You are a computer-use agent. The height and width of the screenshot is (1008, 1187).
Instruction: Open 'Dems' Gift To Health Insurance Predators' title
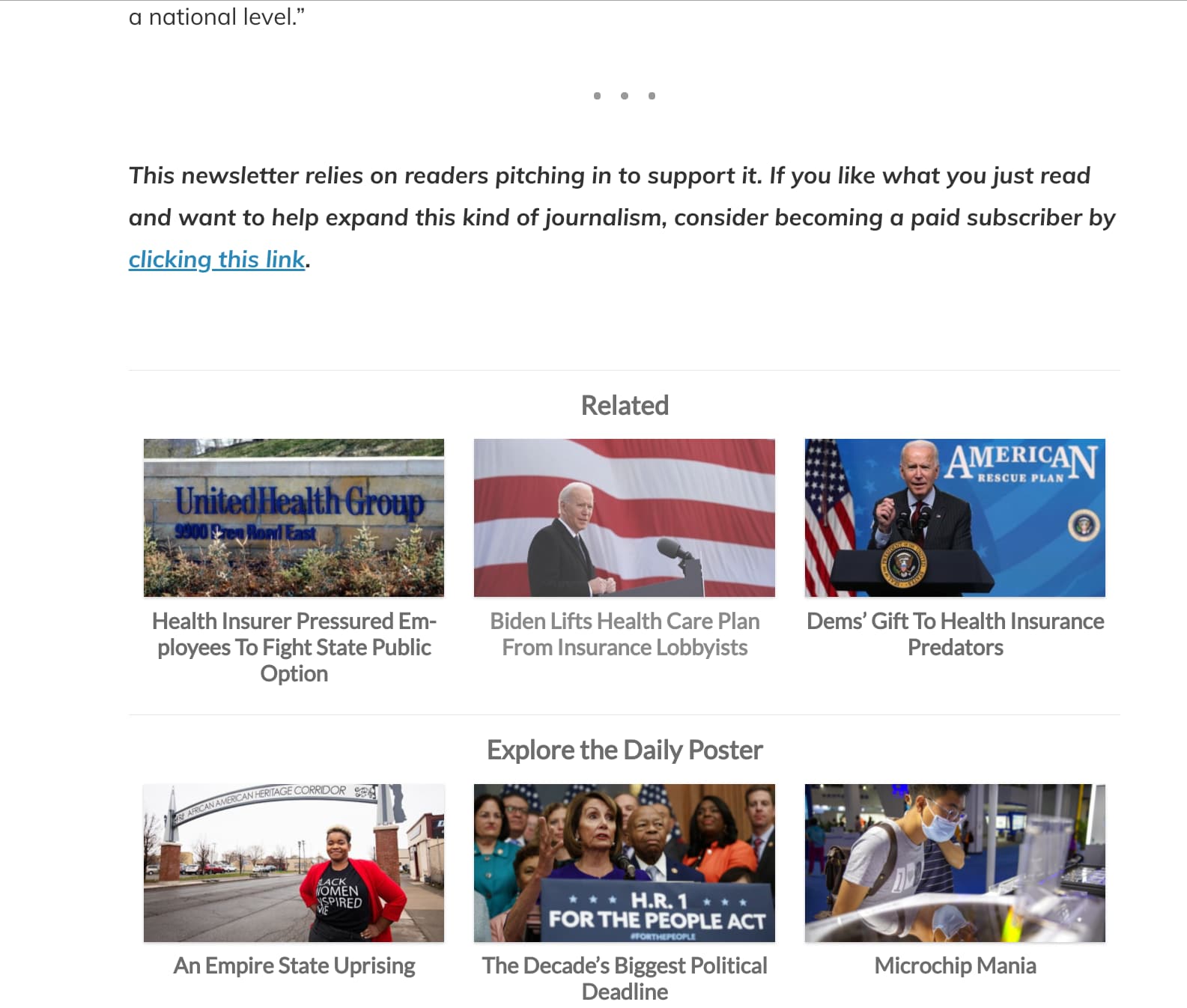click(x=955, y=634)
